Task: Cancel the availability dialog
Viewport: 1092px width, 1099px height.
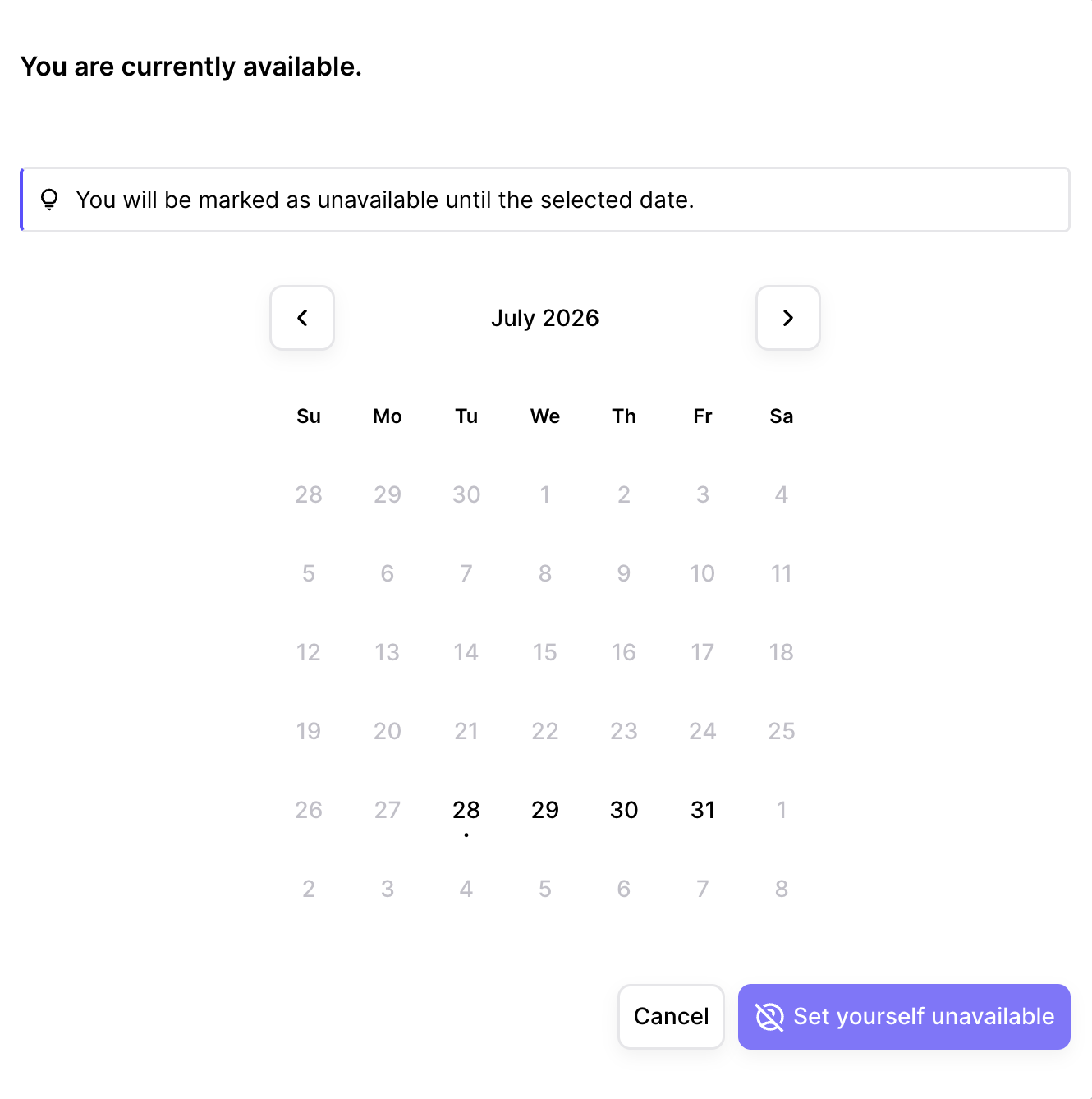Action: (x=671, y=1017)
